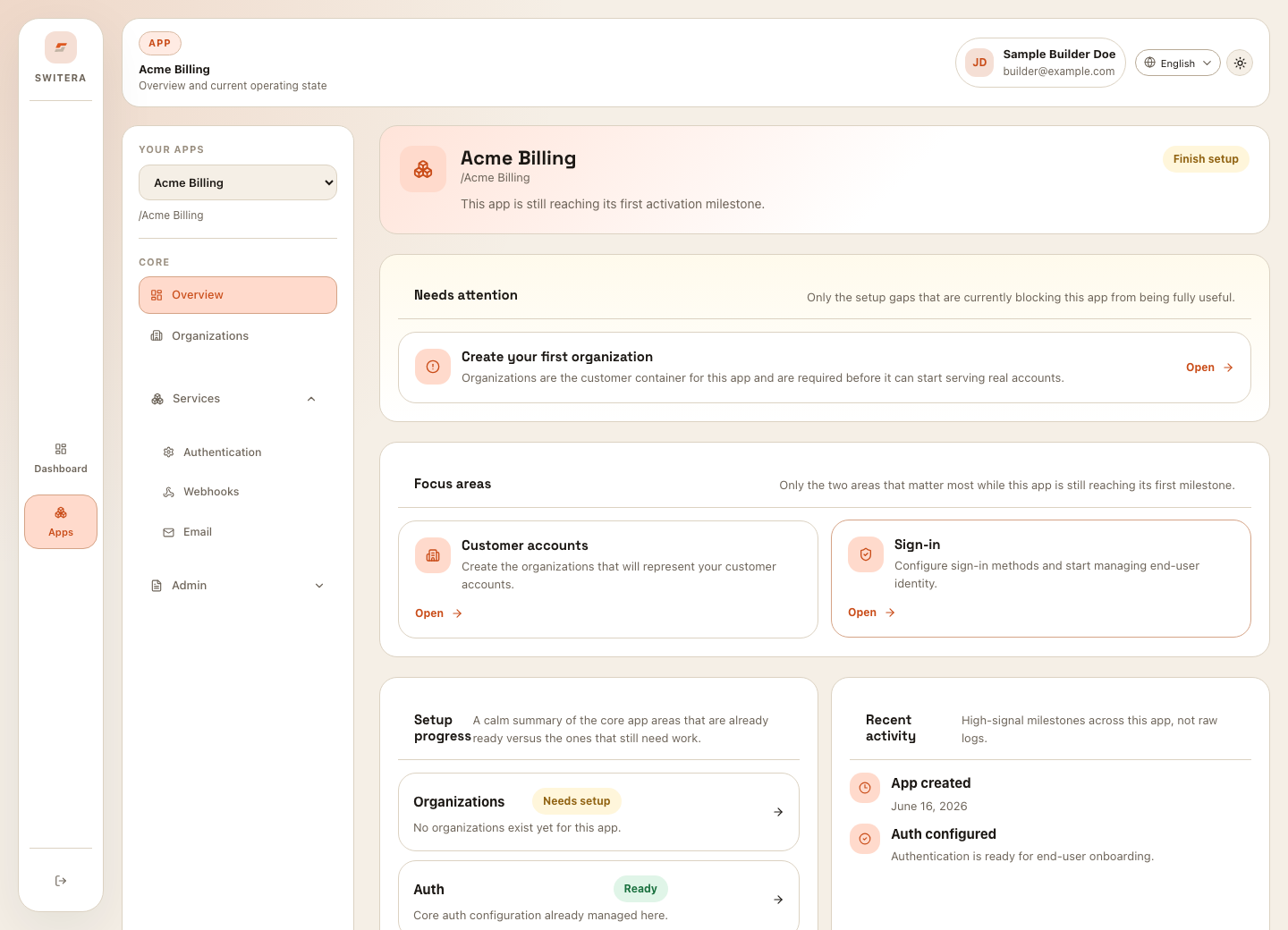
Task: Select the Admin menu item
Action: point(238,586)
